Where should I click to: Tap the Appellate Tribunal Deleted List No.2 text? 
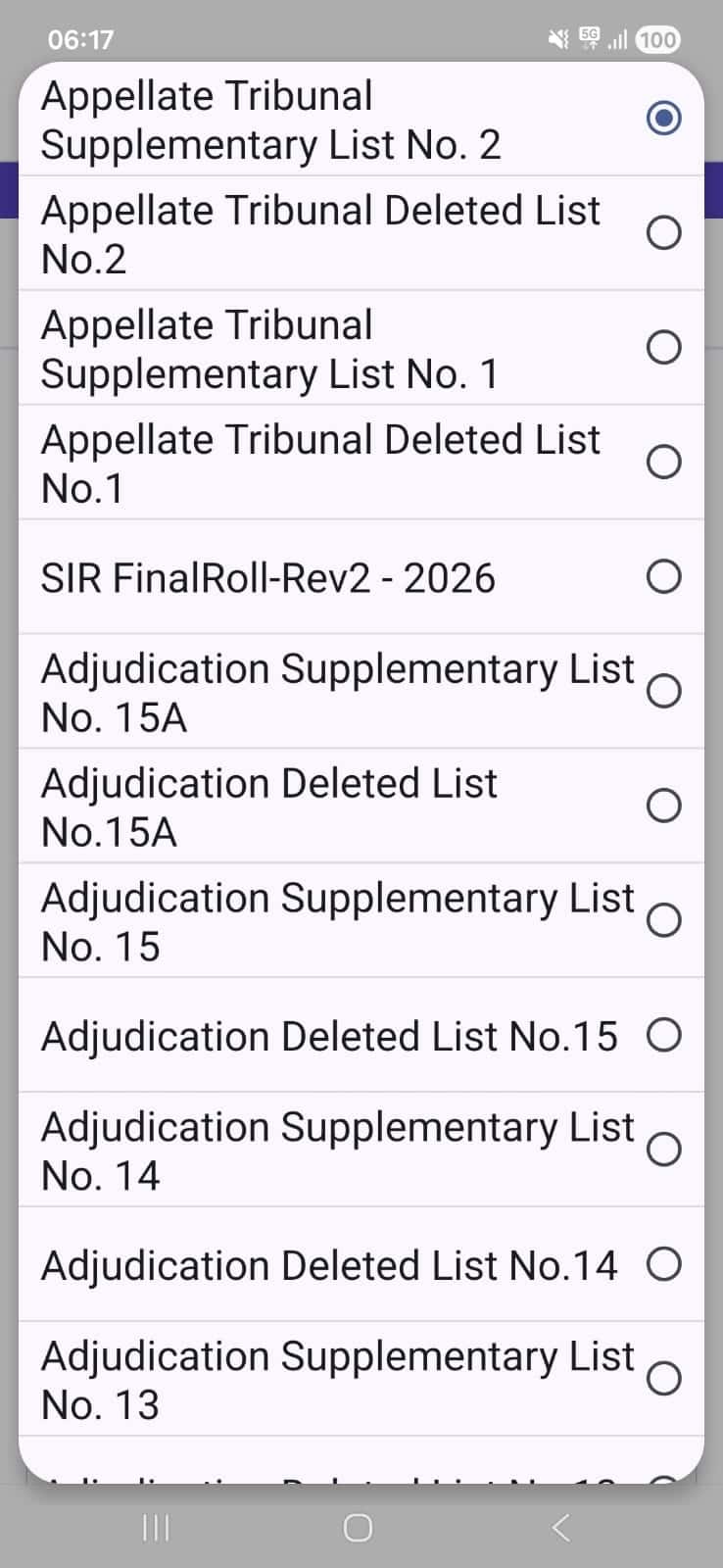320,234
